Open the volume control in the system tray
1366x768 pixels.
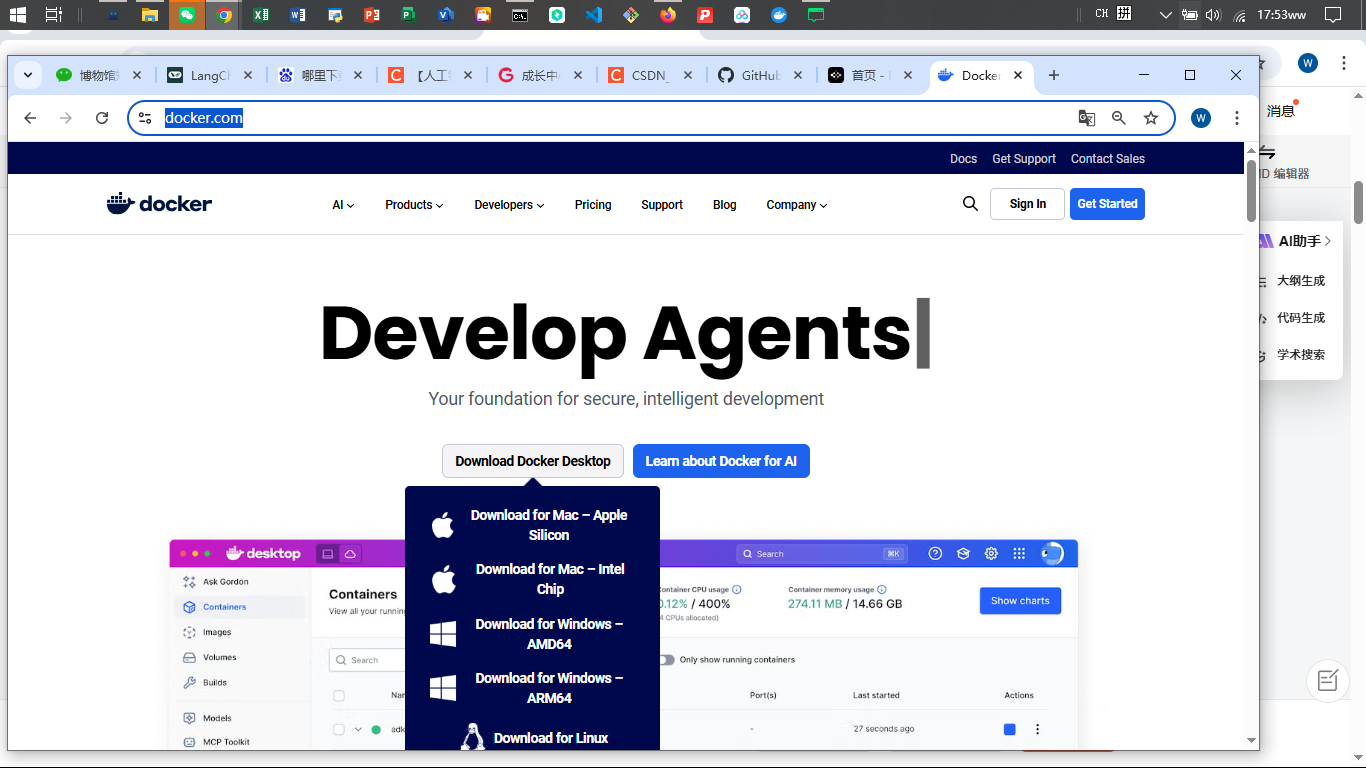[x=1214, y=15]
